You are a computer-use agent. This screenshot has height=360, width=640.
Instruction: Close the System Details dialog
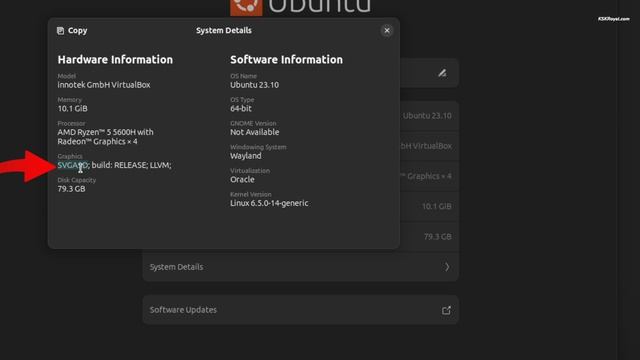point(387,31)
